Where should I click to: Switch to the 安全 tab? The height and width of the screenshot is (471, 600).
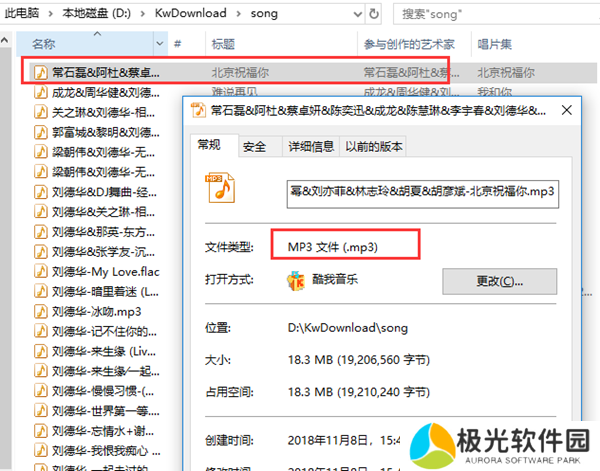point(255,146)
